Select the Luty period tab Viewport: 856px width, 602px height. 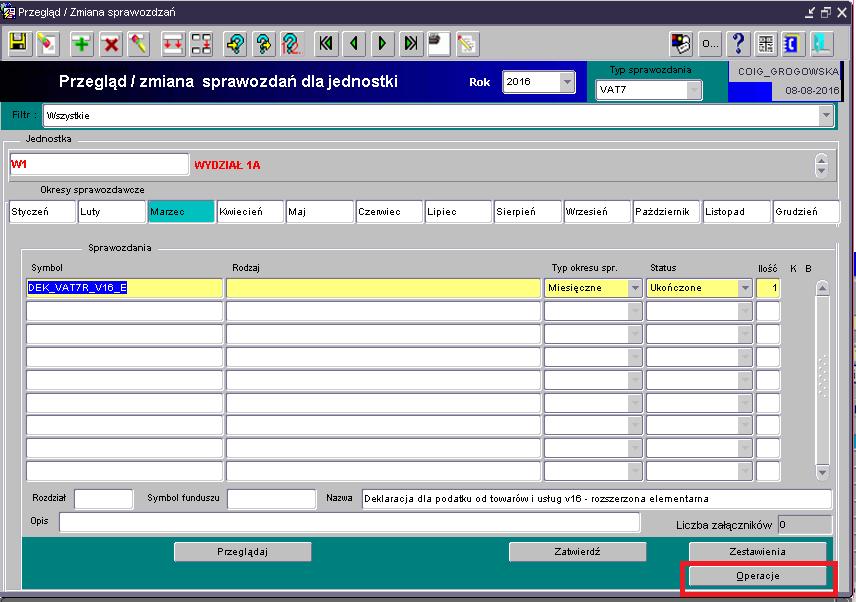[112, 212]
